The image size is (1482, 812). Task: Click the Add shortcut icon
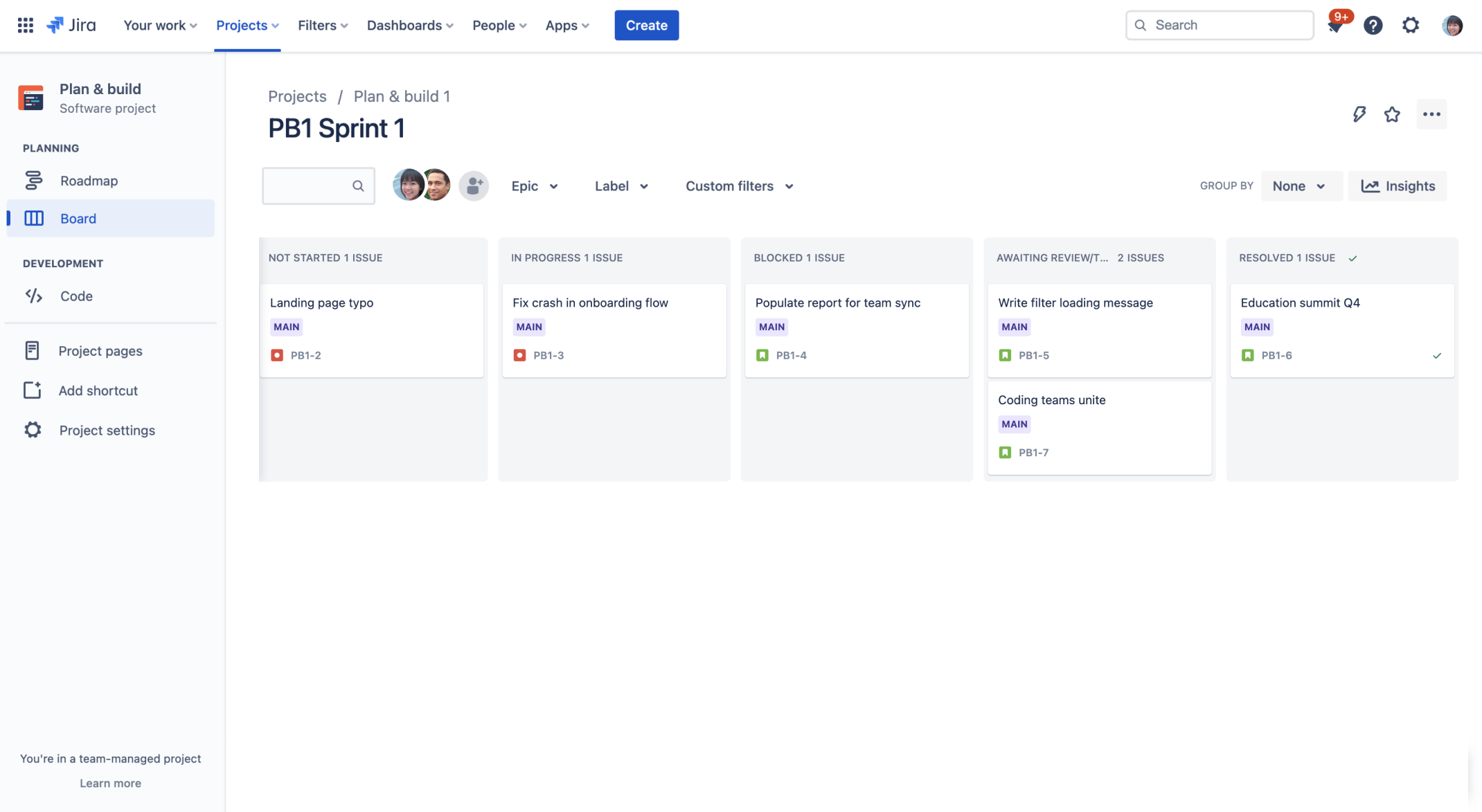32,390
